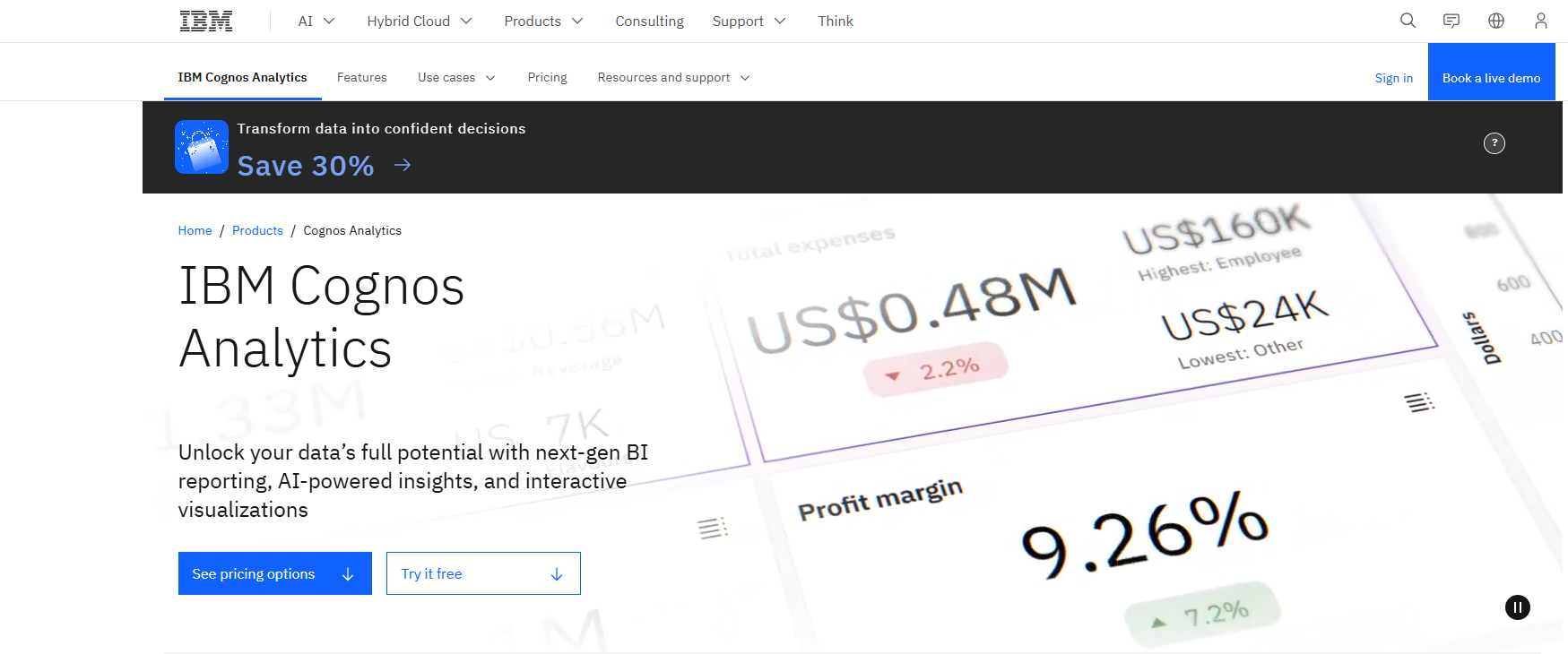Open the Consulting menu item
Screen dimensions: 1568x654
[x=649, y=22]
